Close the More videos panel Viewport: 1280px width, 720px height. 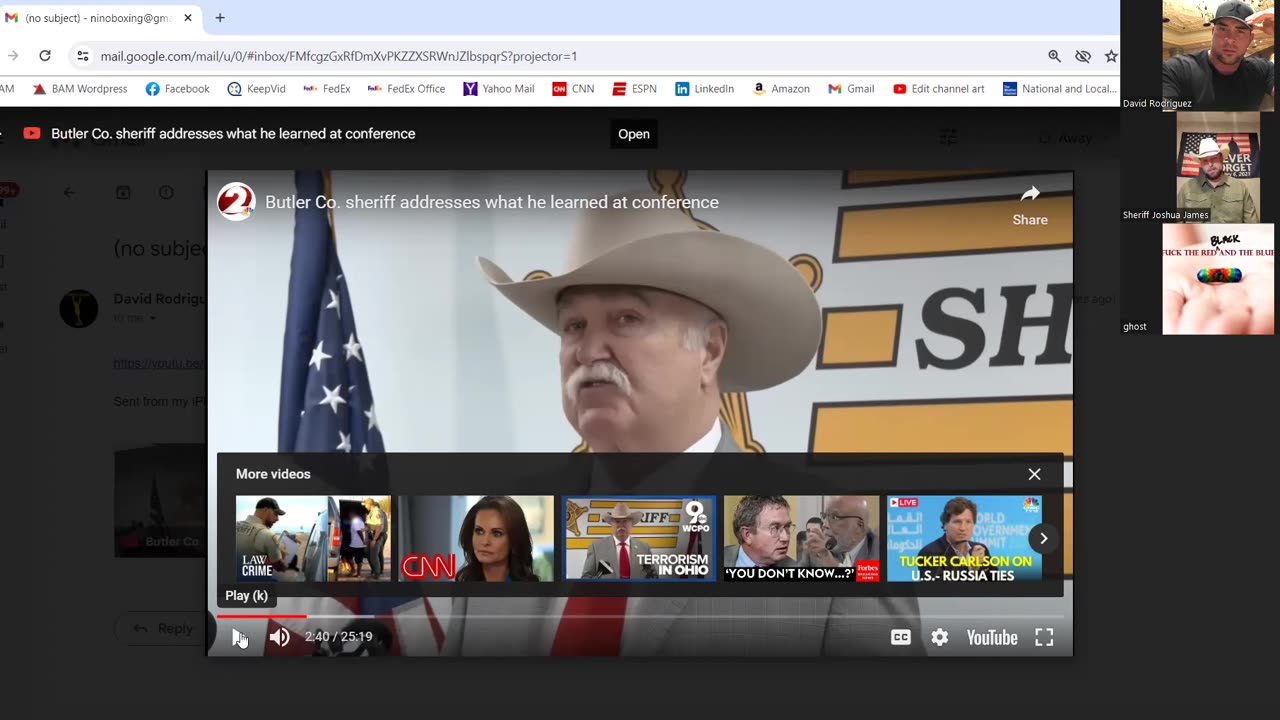[1034, 474]
